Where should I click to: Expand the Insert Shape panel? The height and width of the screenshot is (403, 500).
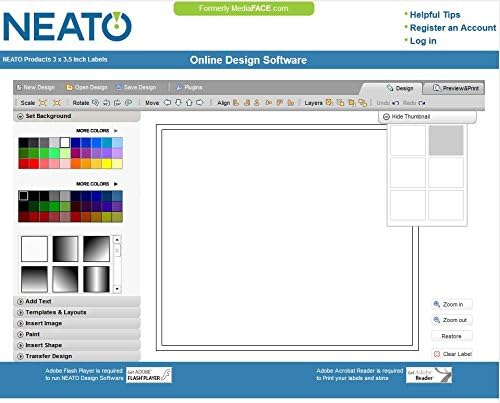point(77,345)
